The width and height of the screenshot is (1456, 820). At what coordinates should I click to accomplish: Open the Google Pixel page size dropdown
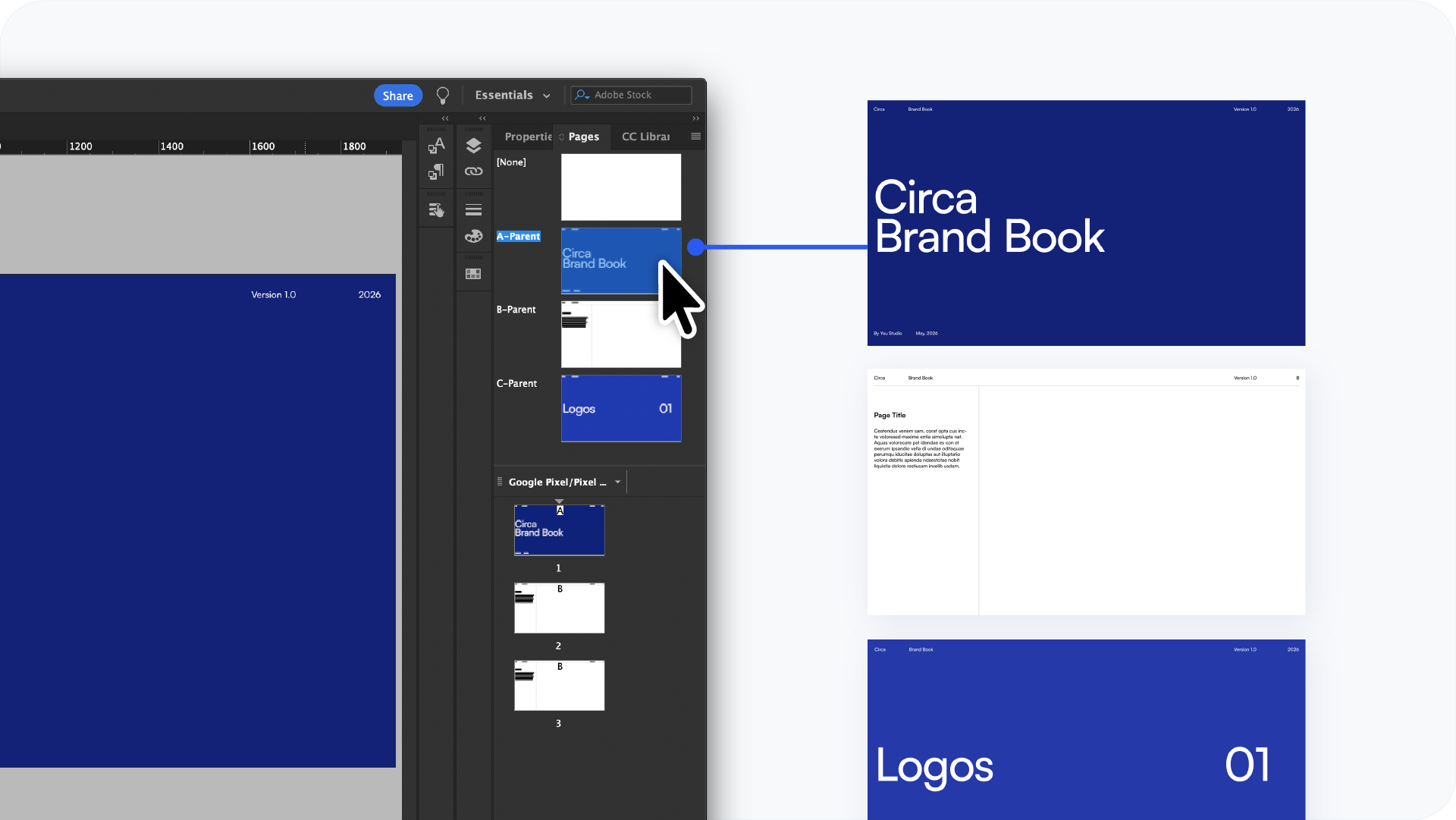click(617, 482)
